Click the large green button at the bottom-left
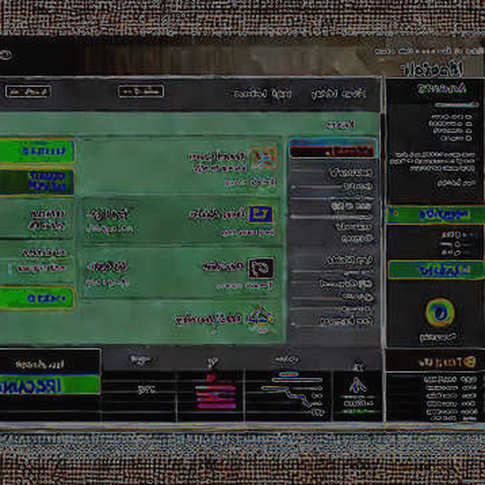This screenshot has height=485, width=485. (50, 384)
